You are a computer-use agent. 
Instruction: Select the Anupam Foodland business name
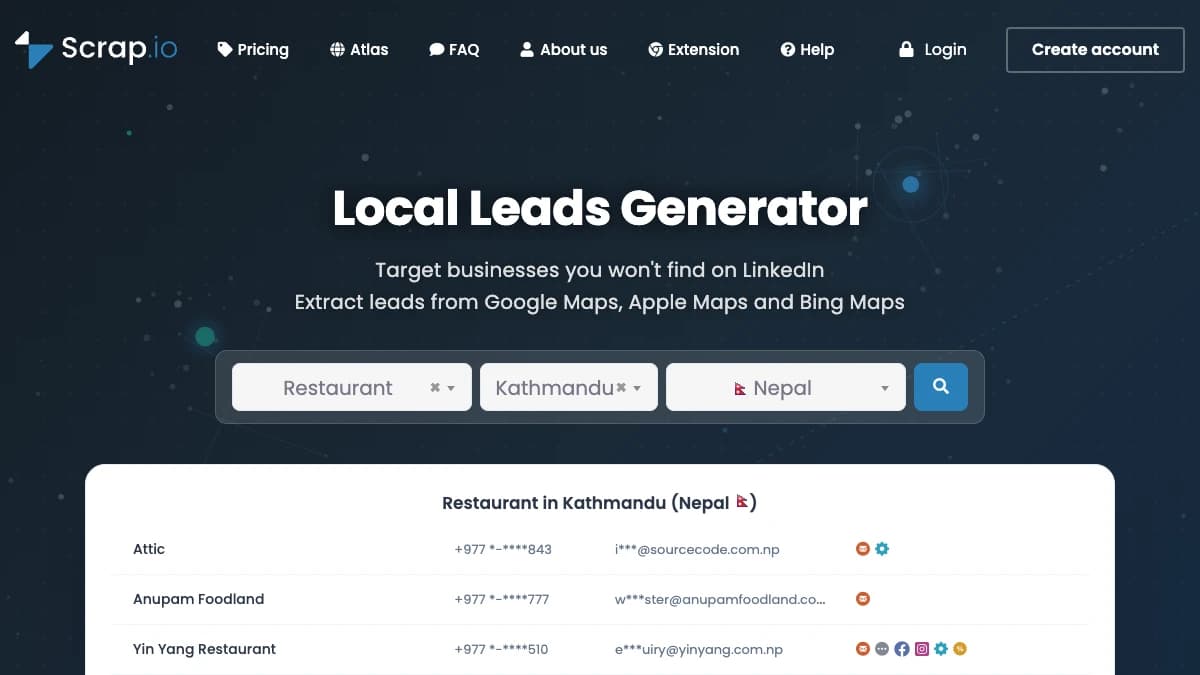coord(199,599)
